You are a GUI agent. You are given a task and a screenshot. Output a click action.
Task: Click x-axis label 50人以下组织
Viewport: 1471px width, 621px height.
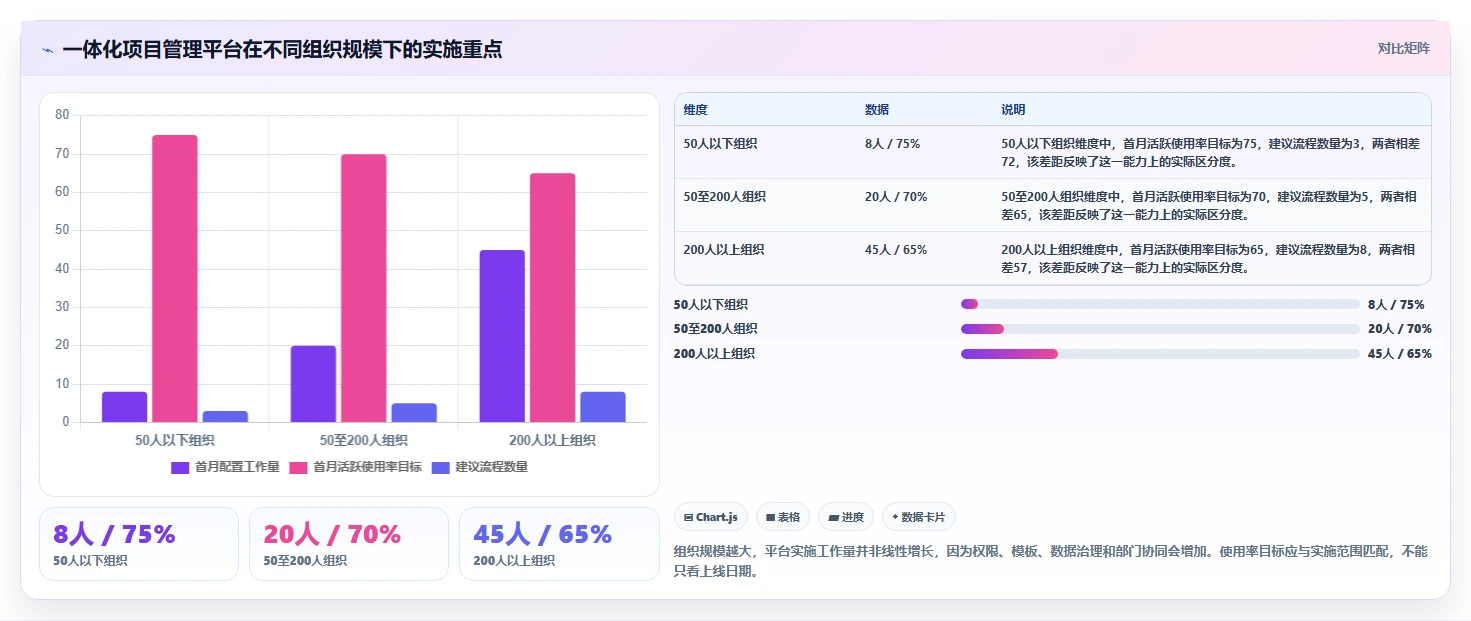(175, 440)
